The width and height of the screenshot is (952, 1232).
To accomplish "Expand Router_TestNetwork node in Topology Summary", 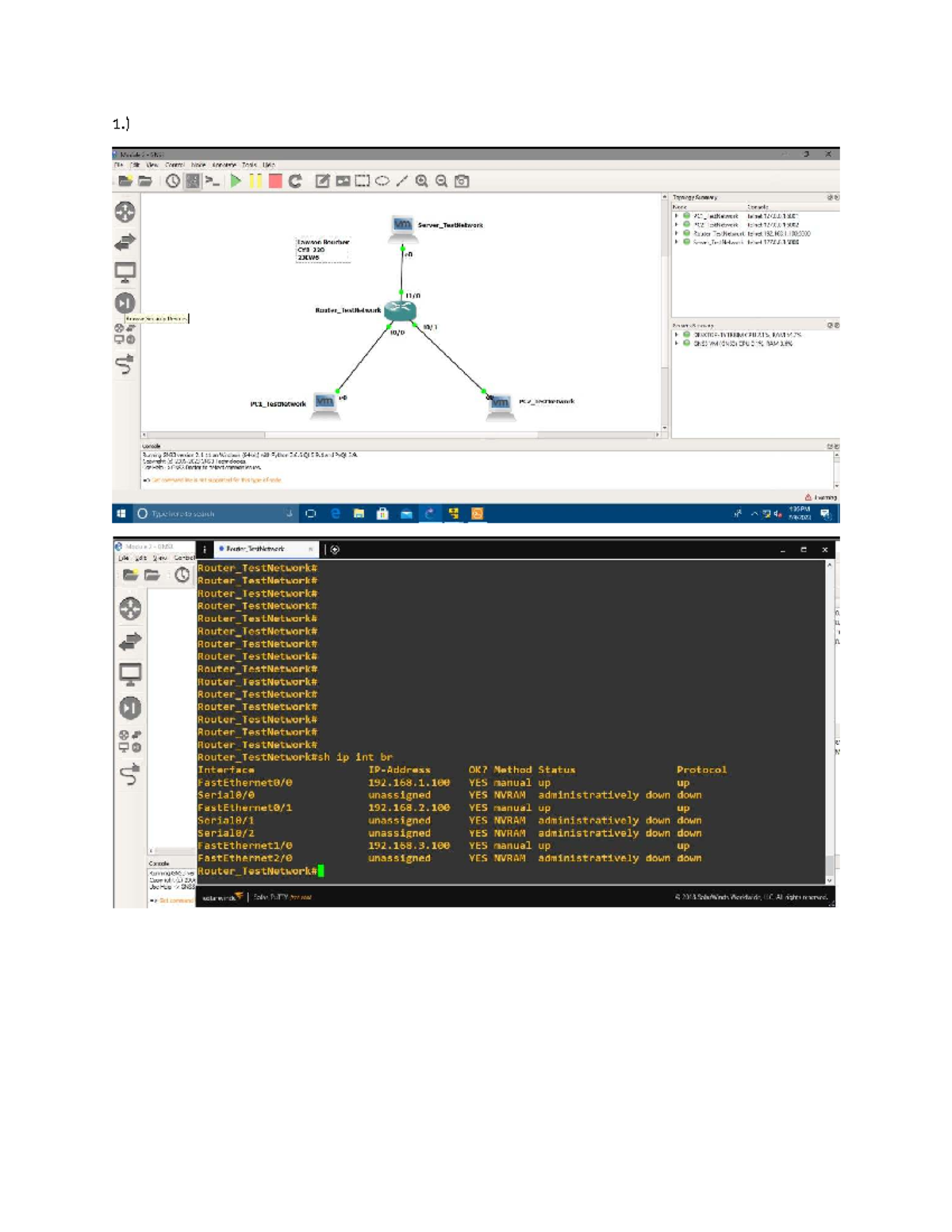I will [x=677, y=233].
